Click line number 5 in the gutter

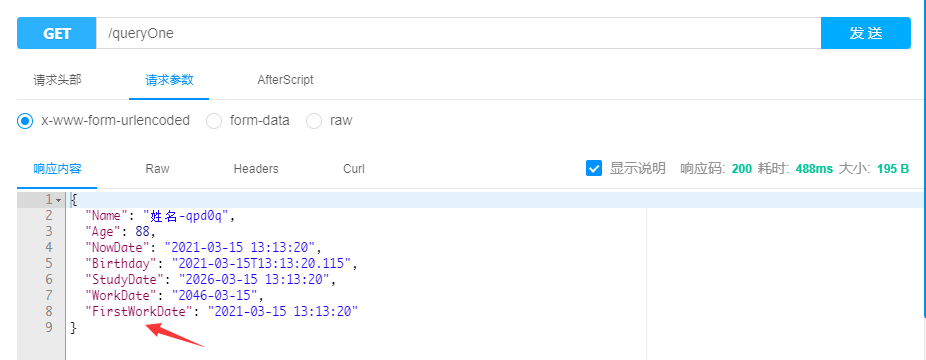pos(48,263)
